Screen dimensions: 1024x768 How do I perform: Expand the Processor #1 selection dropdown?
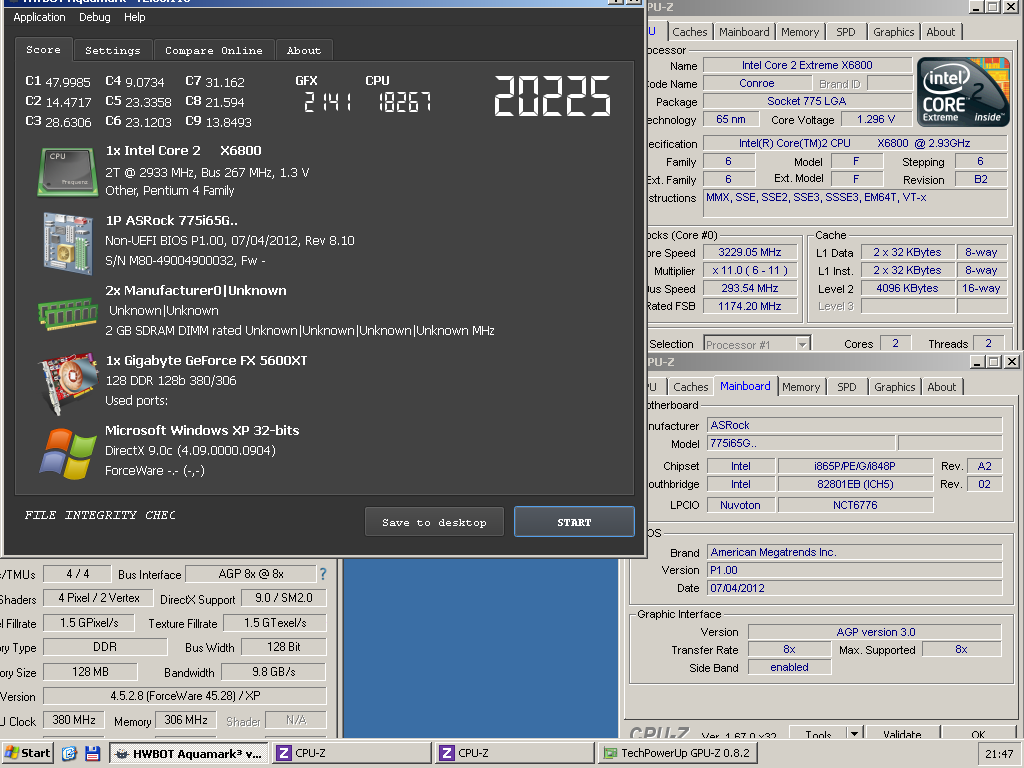coord(803,344)
